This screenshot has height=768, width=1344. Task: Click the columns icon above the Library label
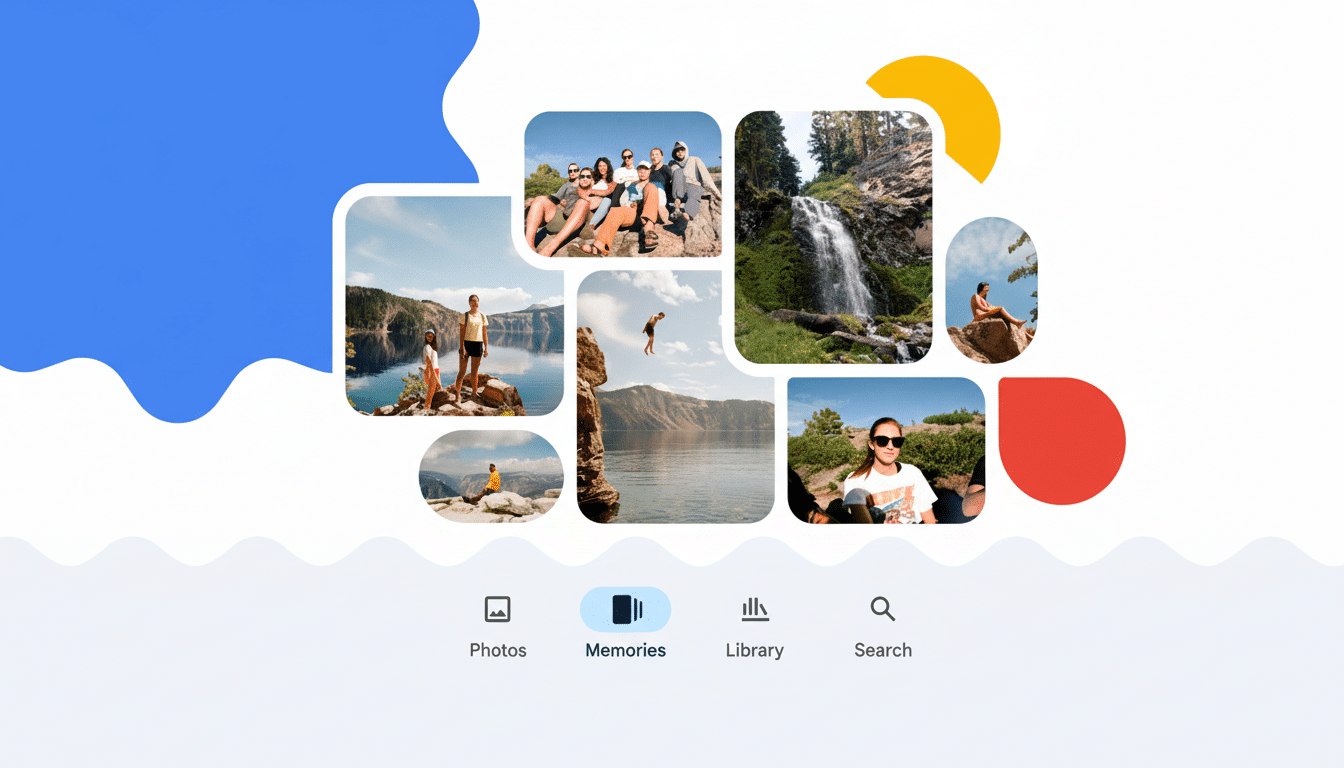(x=754, y=608)
